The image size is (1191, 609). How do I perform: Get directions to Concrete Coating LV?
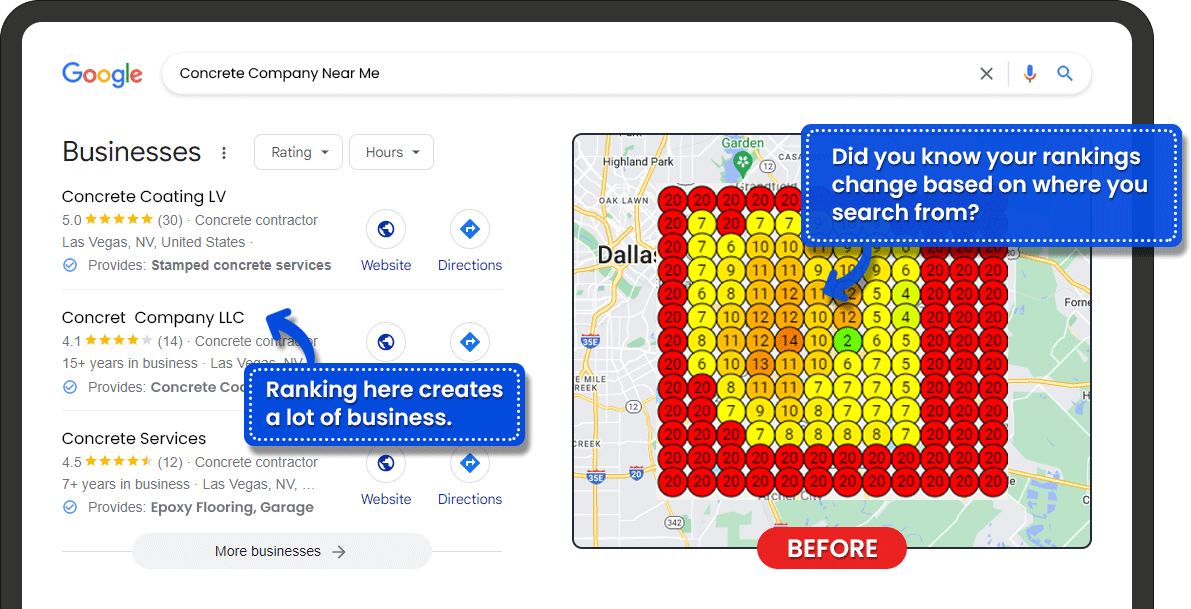469,230
